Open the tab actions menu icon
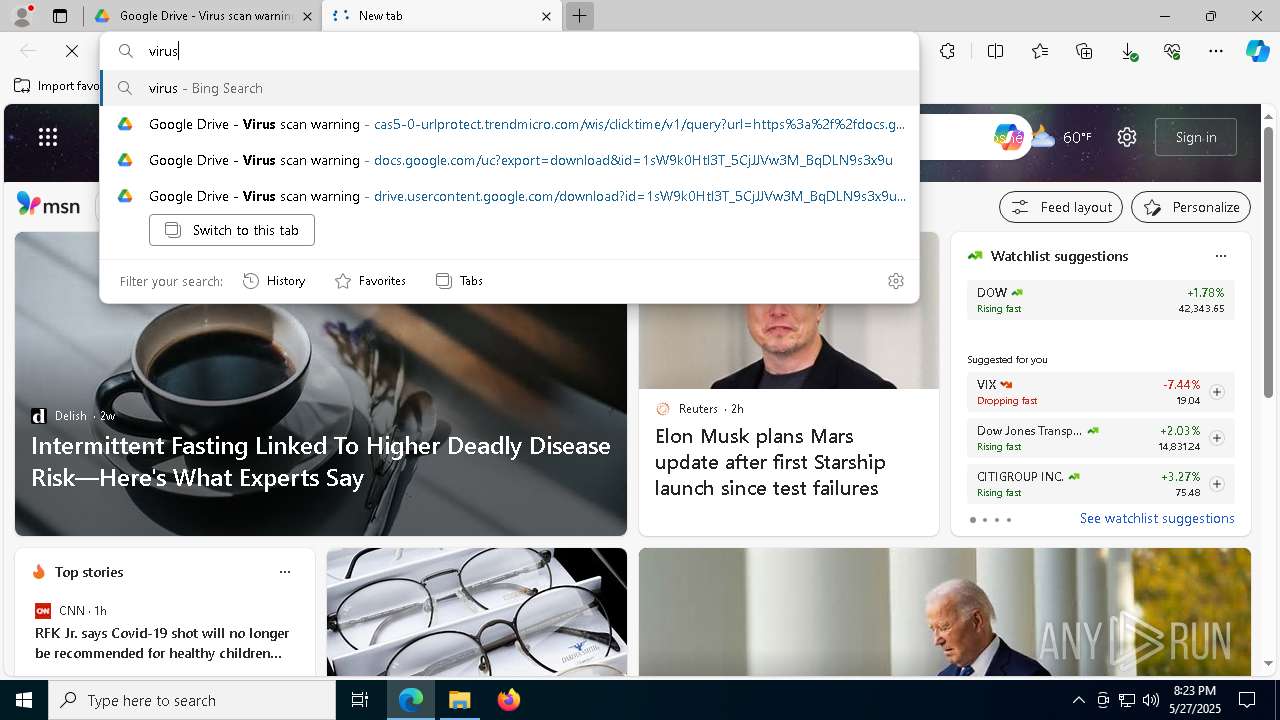 (60, 16)
